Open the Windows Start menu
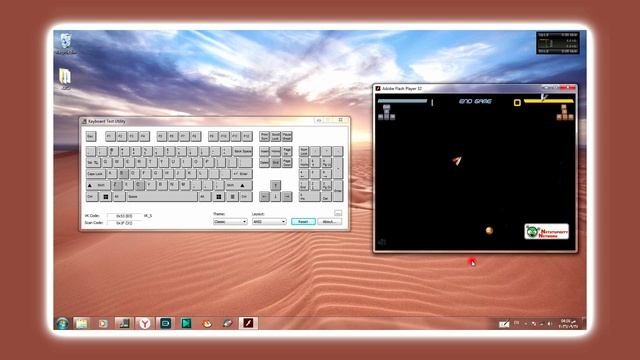The width and height of the screenshot is (640, 360). pyautogui.click(x=62, y=324)
